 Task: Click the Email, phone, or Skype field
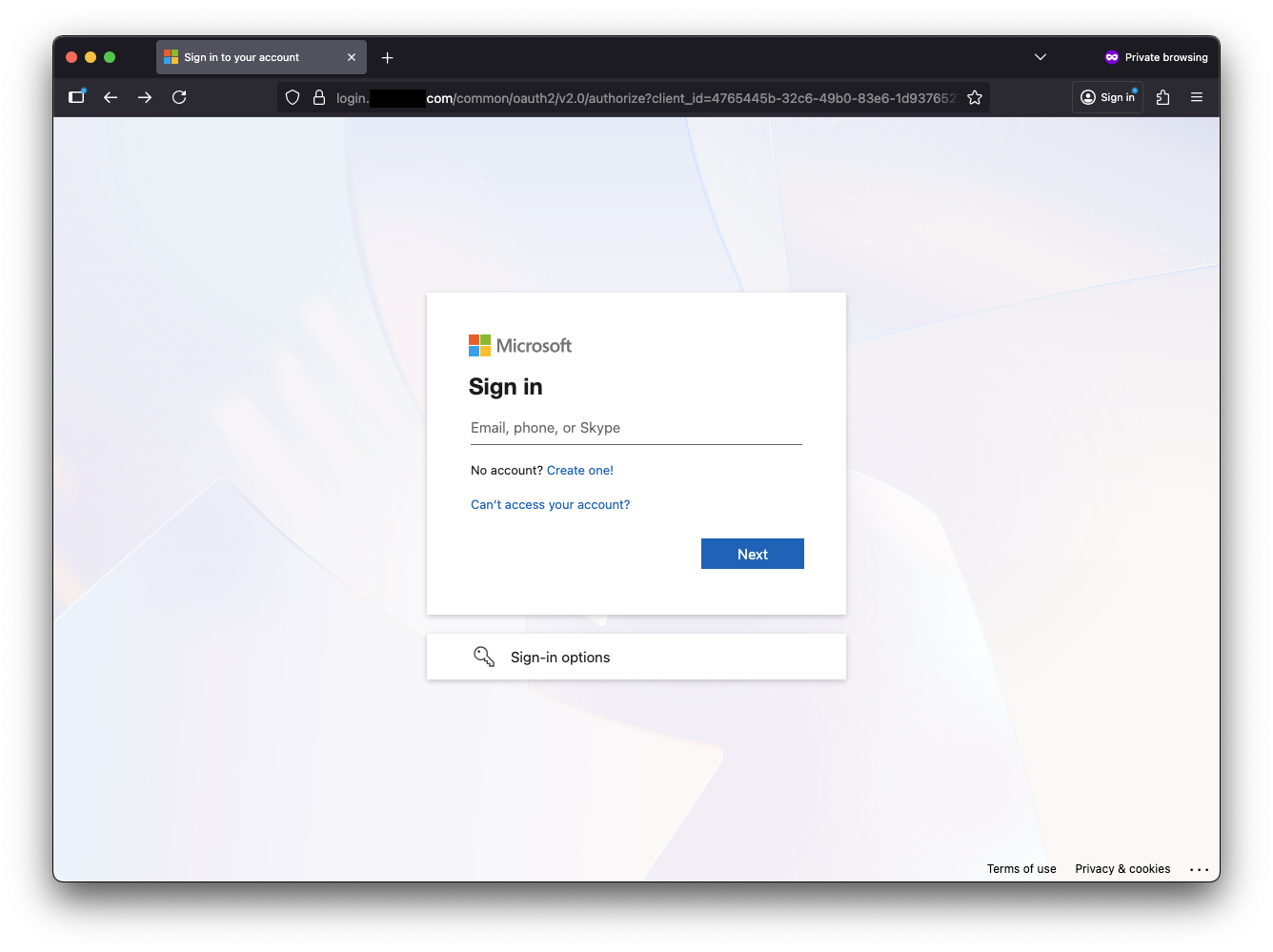click(x=636, y=429)
